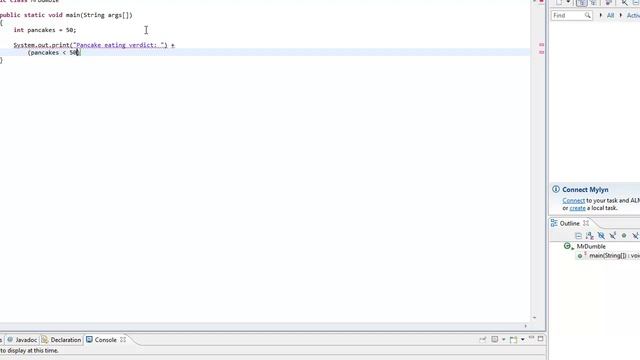Click the horizontal scrollbar right arrow
The height and width of the screenshot is (360, 640).
pos(525,326)
